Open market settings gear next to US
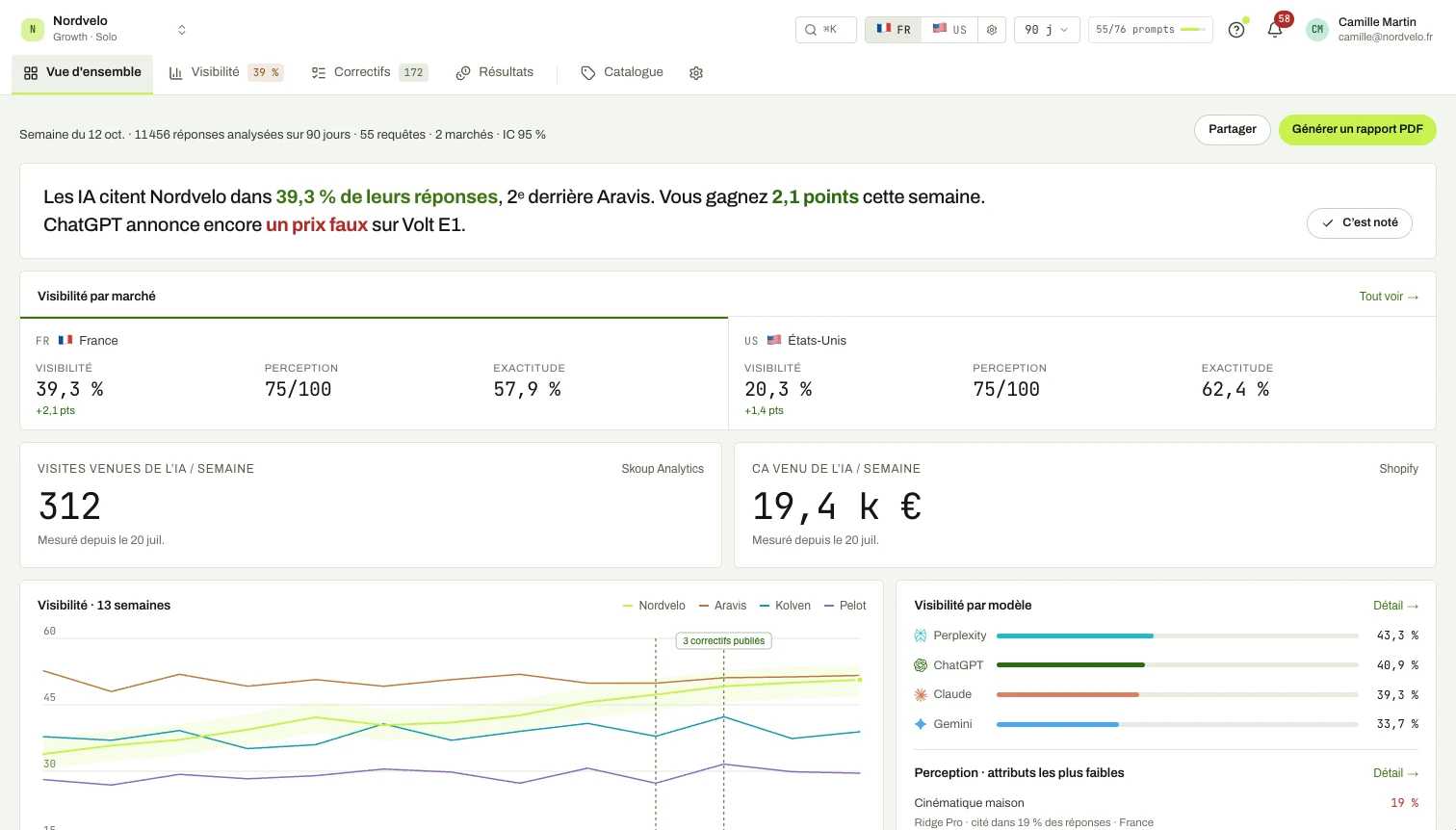 pos(992,30)
